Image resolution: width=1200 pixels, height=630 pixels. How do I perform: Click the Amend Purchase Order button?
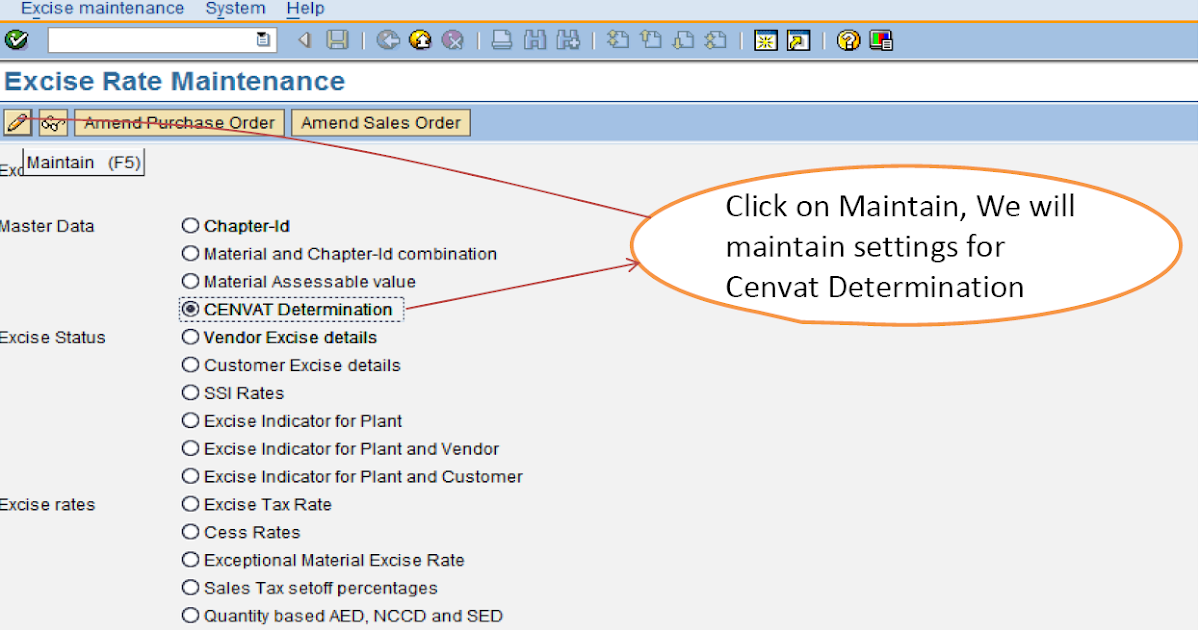pos(179,122)
